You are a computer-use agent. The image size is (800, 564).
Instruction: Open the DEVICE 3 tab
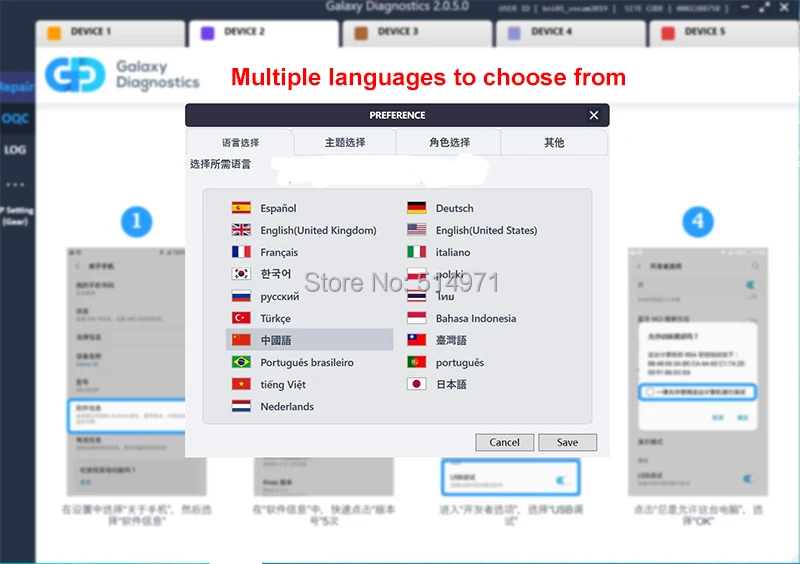(x=417, y=33)
